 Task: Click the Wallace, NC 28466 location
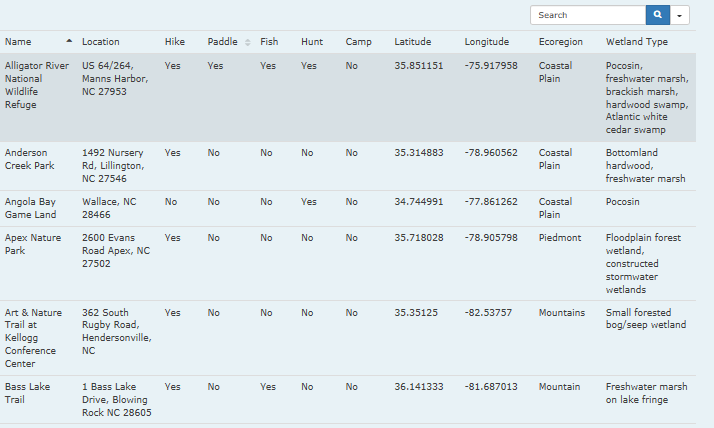[x=109, y=208]
